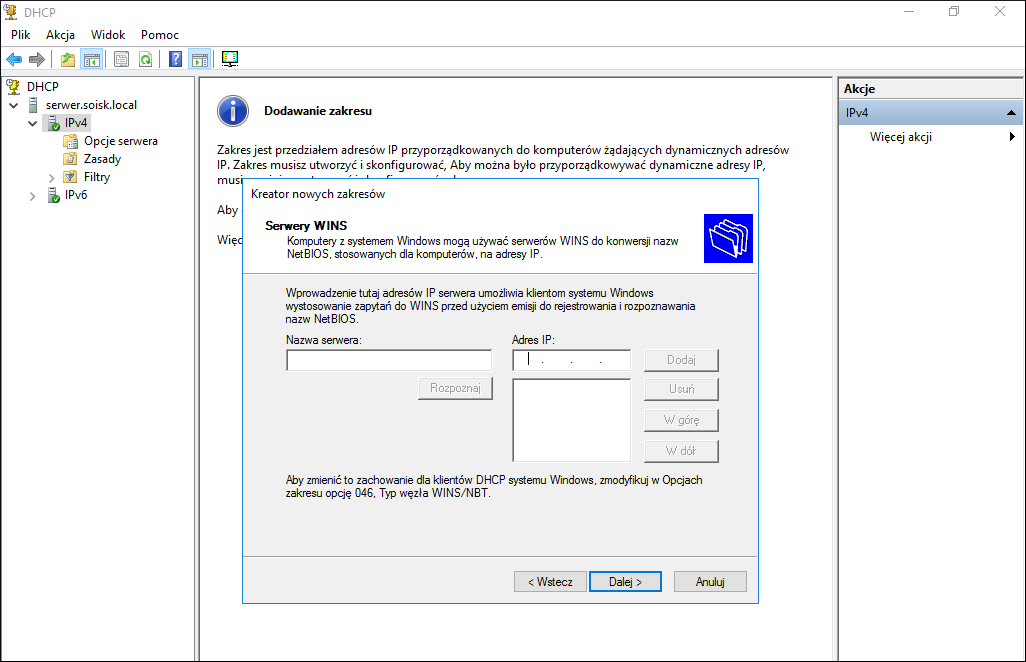Open the Plik menu
Image resolution: width=1026 pixels, height=662 pixels.
pos(20,35)
